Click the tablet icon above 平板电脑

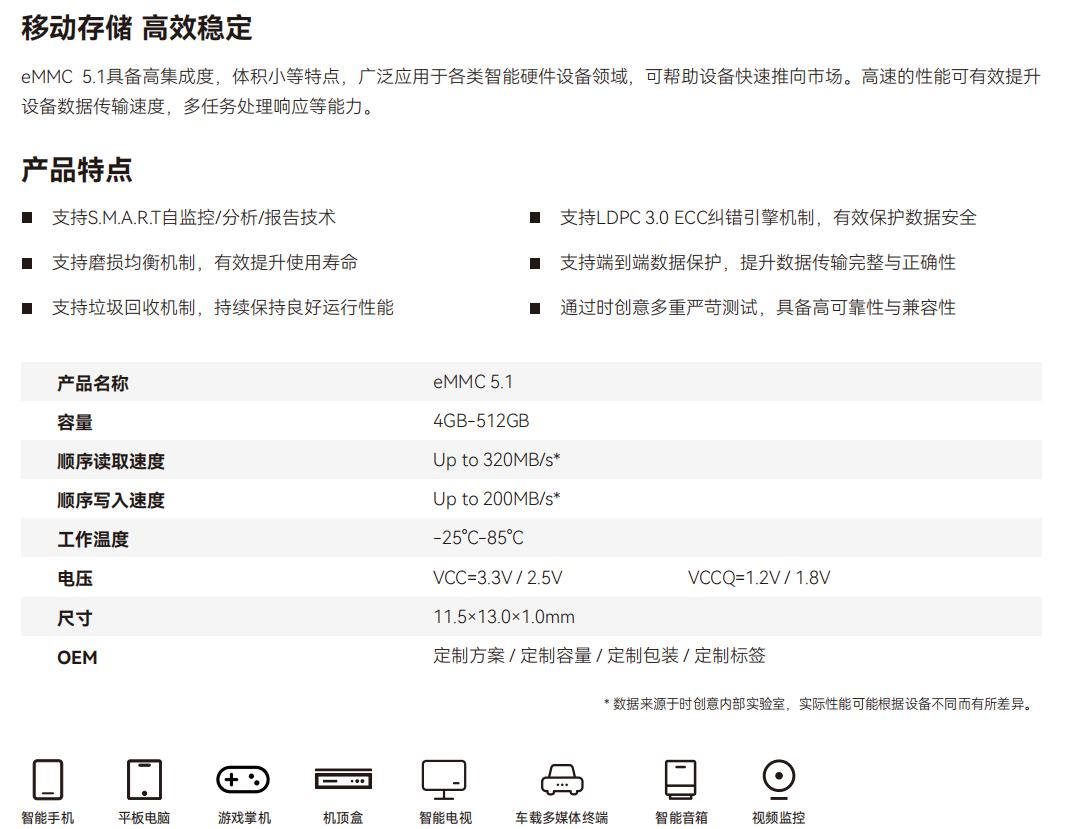tap(144, 779)
